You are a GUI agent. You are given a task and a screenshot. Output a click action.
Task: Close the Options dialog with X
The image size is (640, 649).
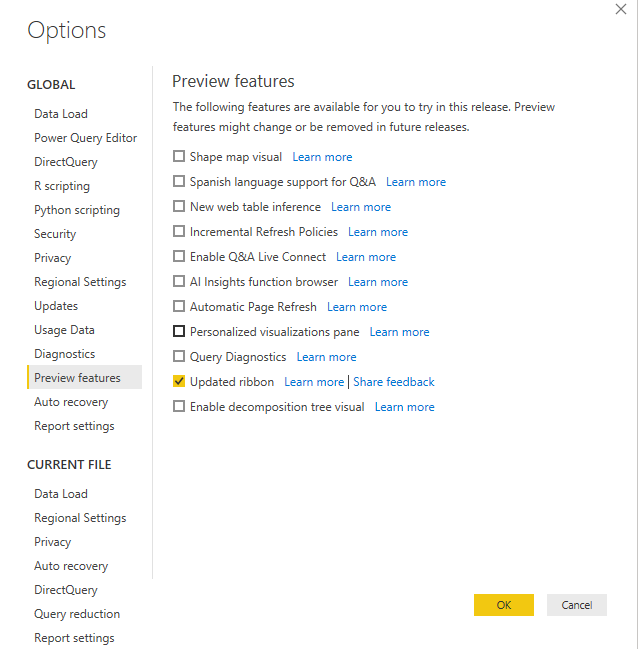coord(621,9)
